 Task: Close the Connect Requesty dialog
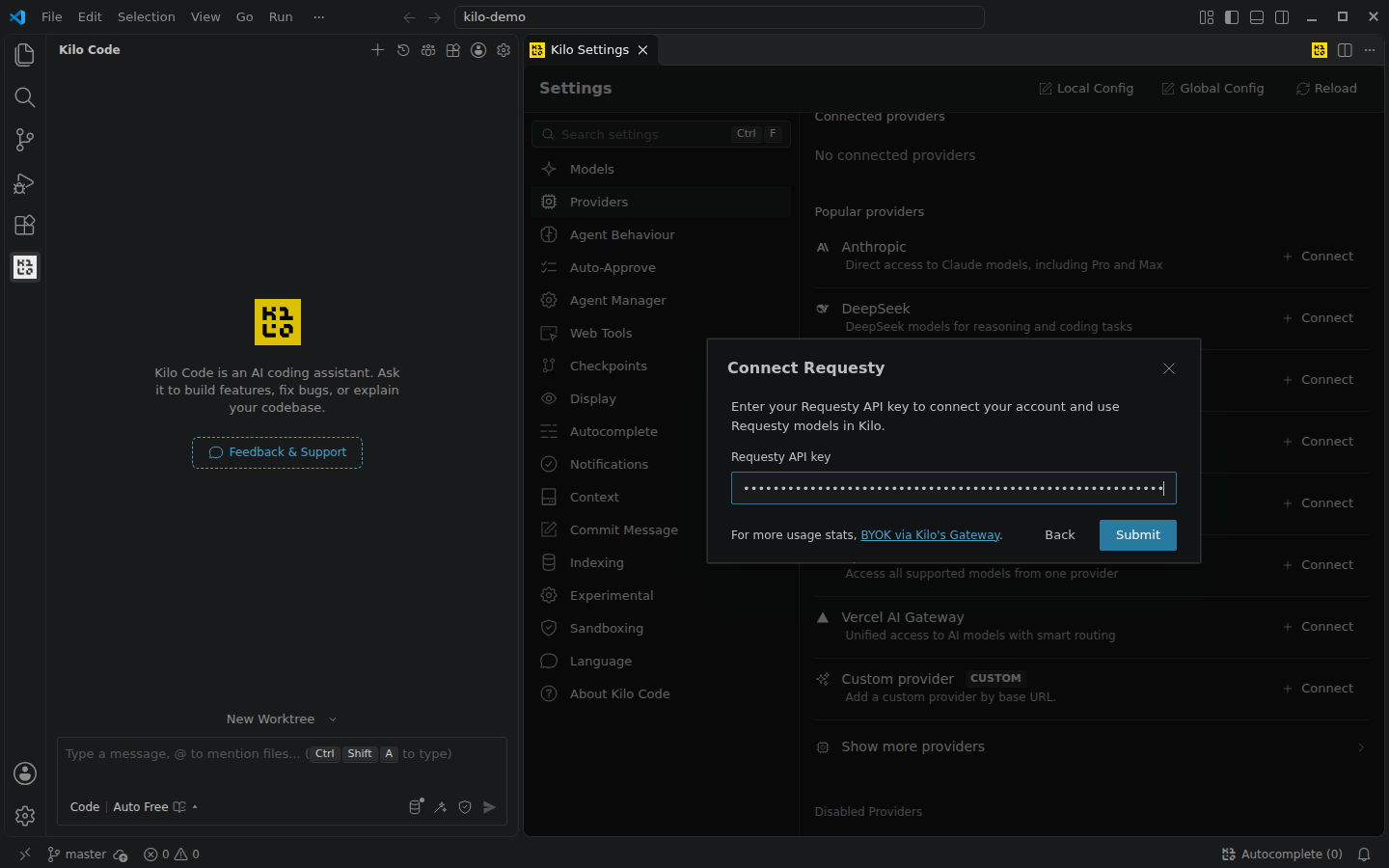[x=1169, y=368]
